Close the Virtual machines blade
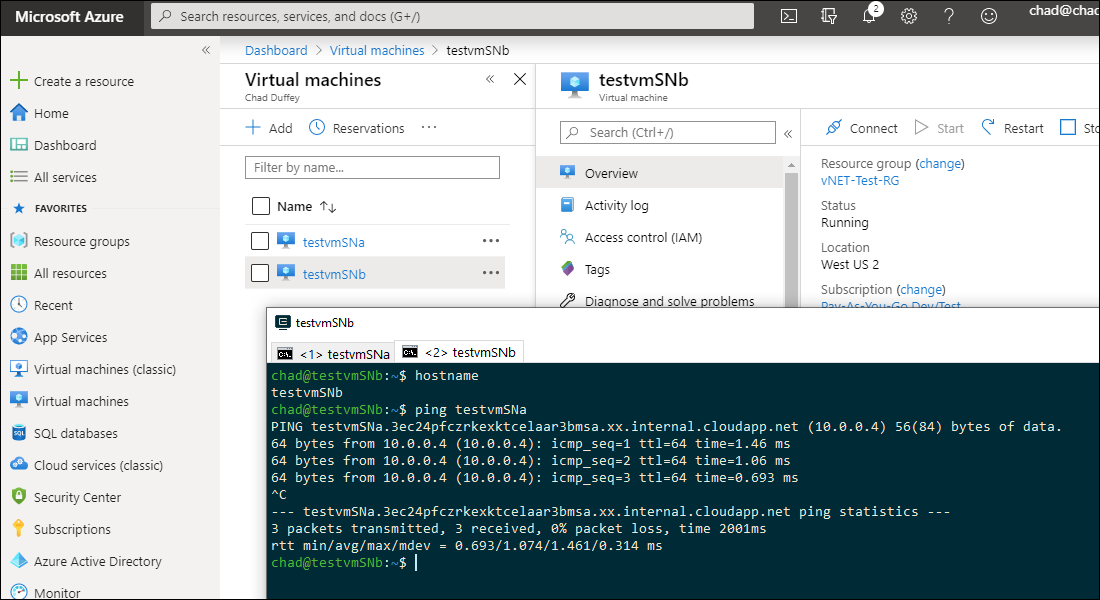This screenshot has height=600, width=1100. [520, 79]
